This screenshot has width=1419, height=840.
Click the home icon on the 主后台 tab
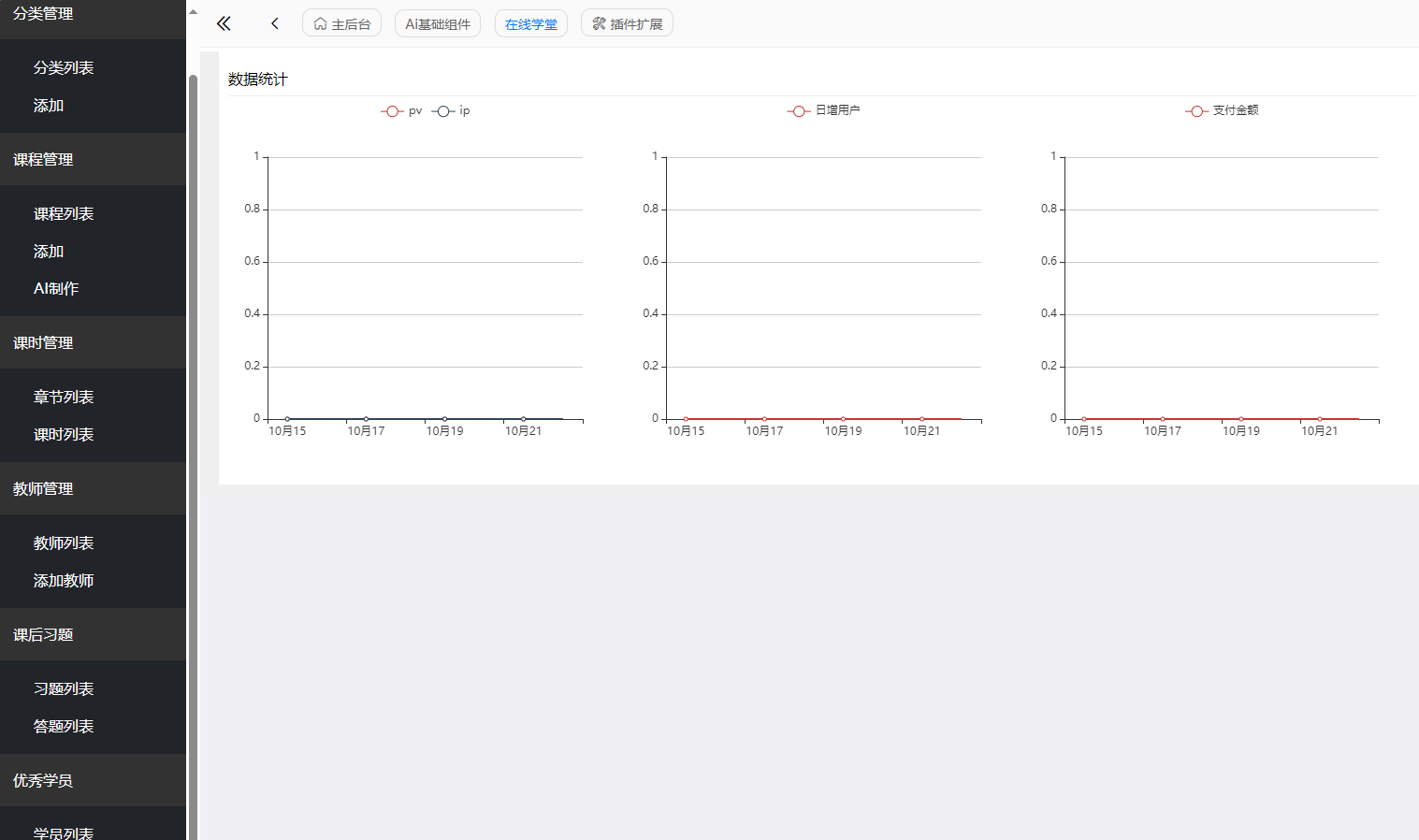318,22
